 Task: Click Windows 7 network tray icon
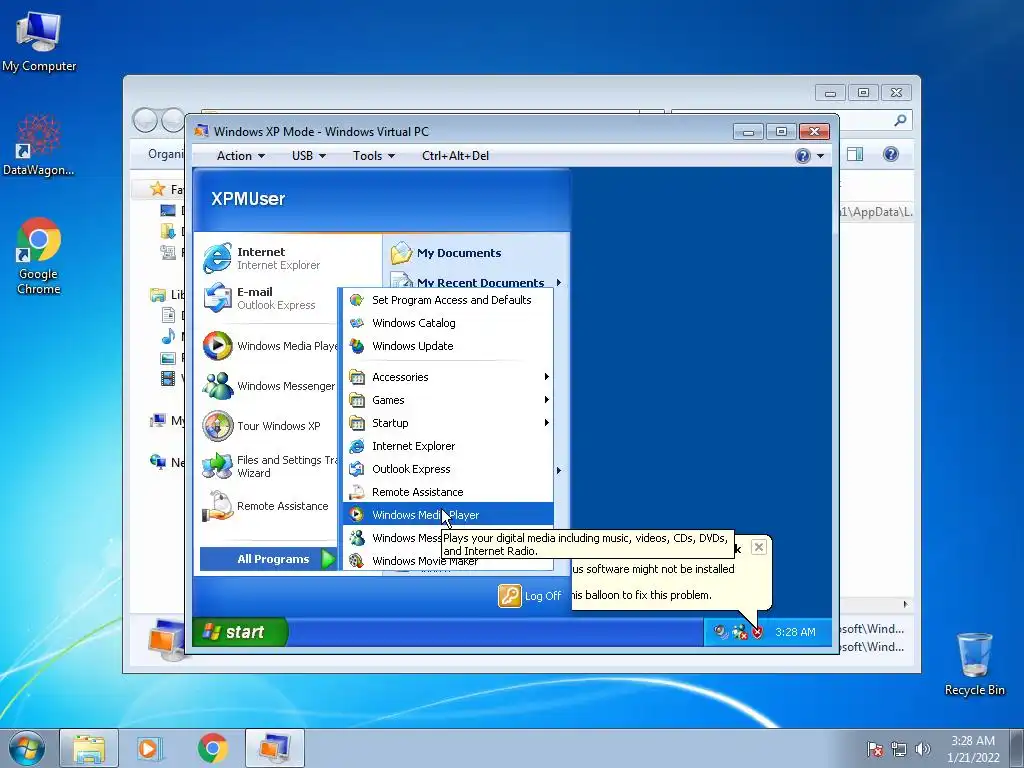899,749
